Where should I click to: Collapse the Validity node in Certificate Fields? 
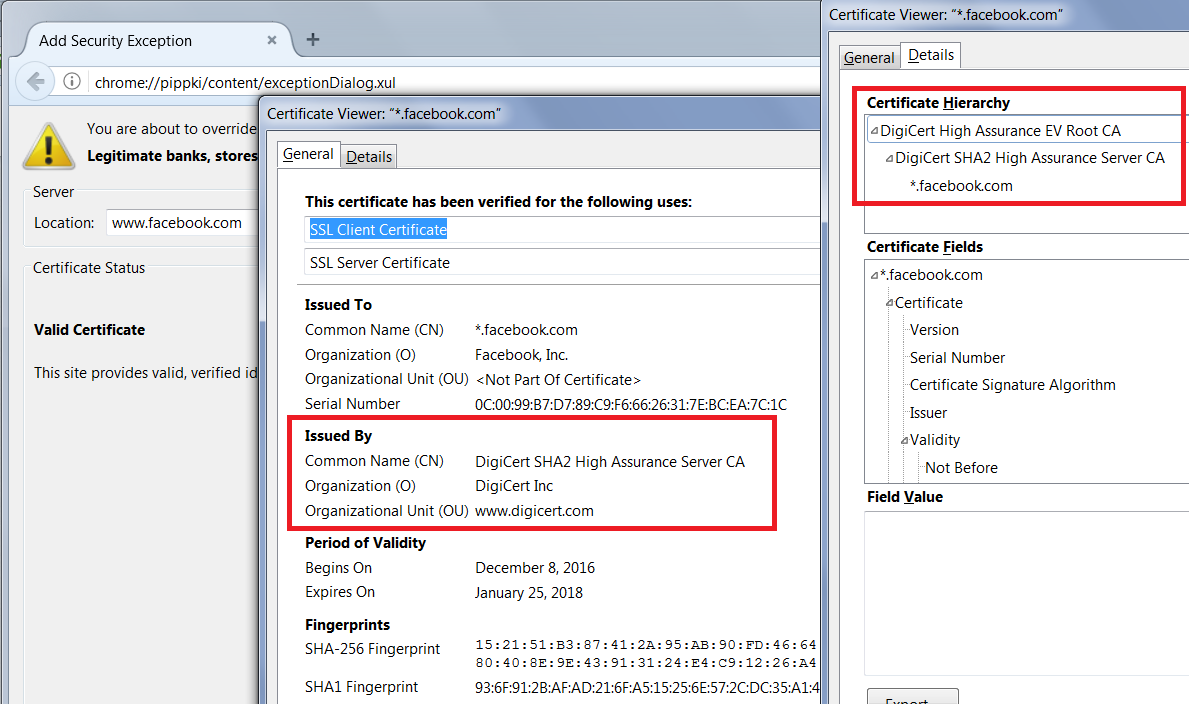pyautogui.click(x=905, y=441)
